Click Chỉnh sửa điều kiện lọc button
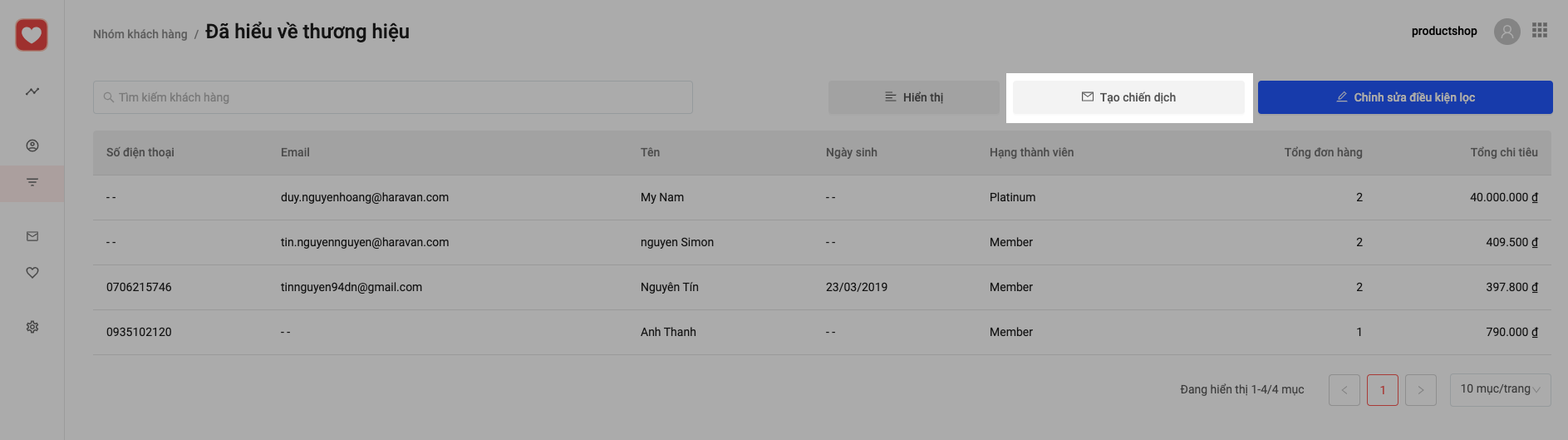Viewport: 1568px width, 440px height. (x=1404, y=97)
